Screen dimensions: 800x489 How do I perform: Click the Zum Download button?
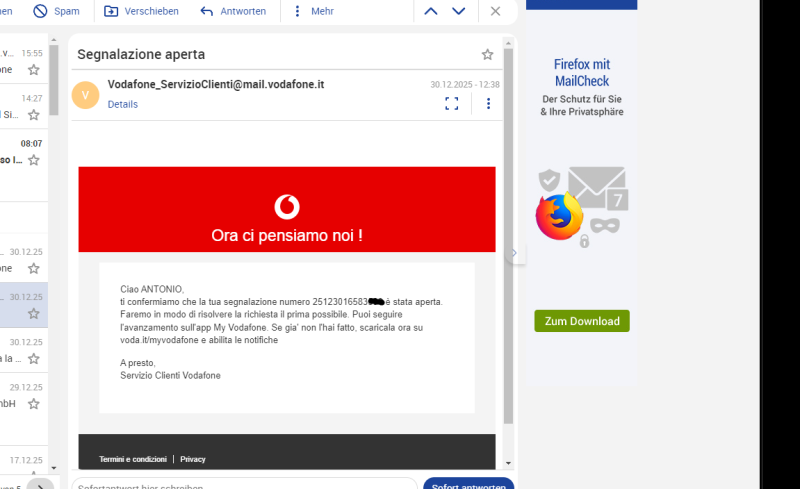click(582, 321)
